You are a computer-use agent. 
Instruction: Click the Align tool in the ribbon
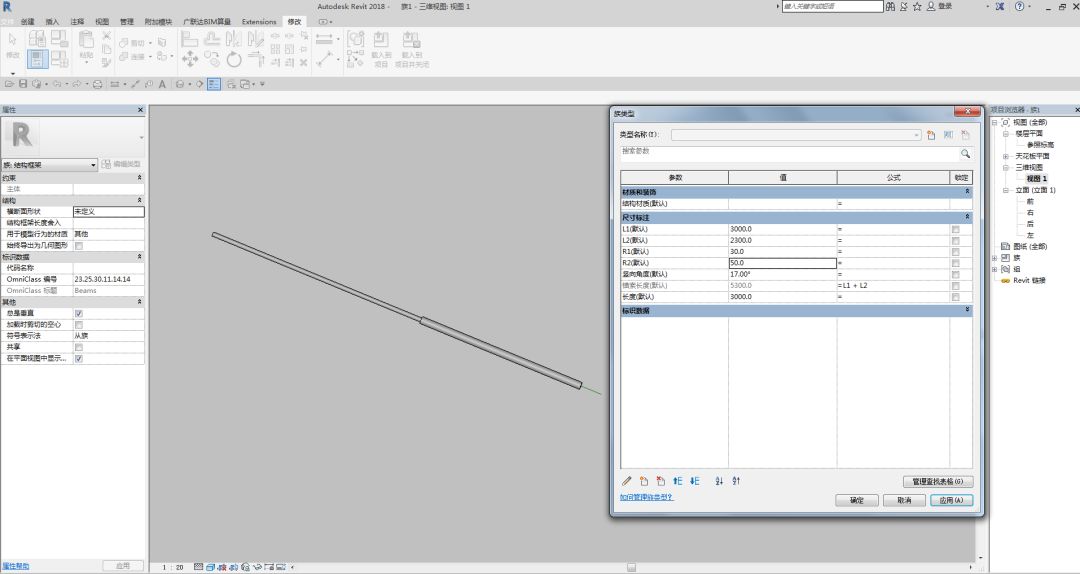(189, 39)
